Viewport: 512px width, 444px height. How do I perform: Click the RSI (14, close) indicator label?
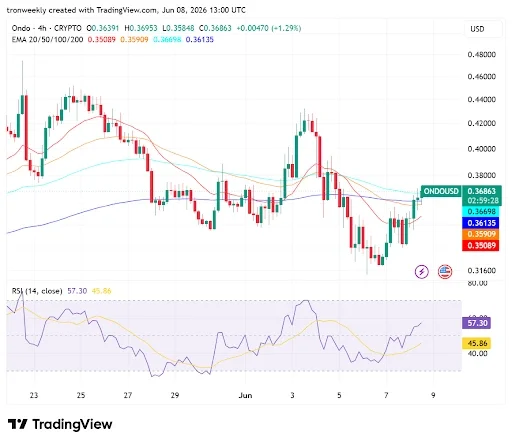click(x=37, y=291)
